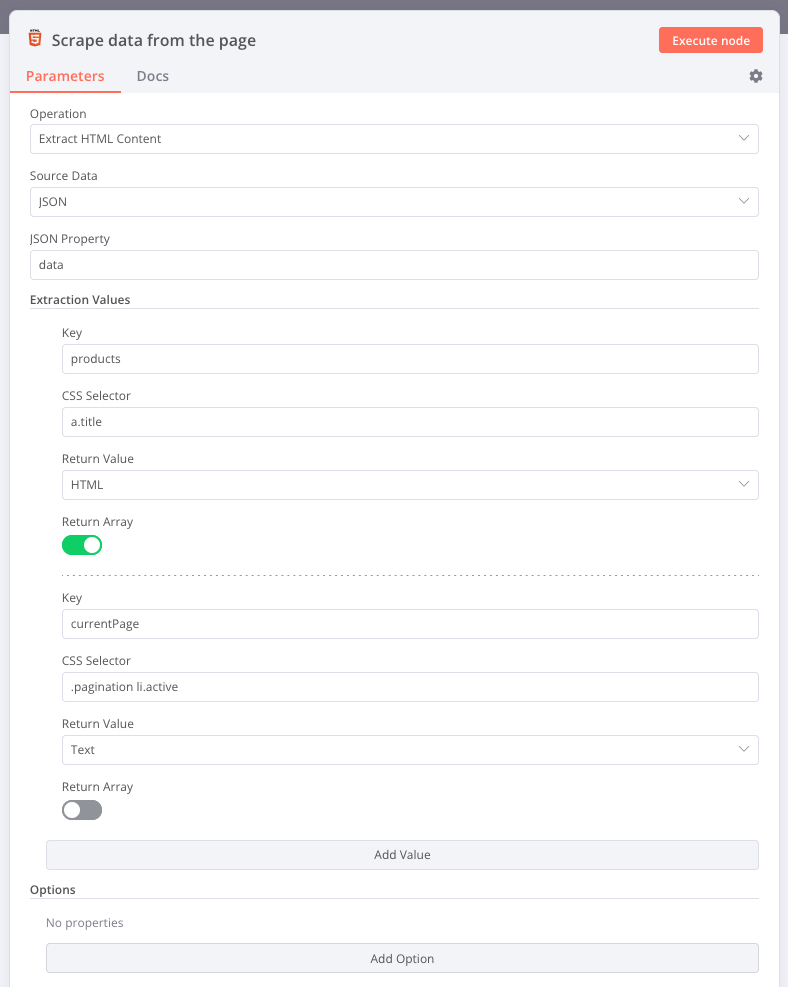The image size is (788, 987).
Task: Open the Return Value dropdown set to HTML
Action: 410,484
